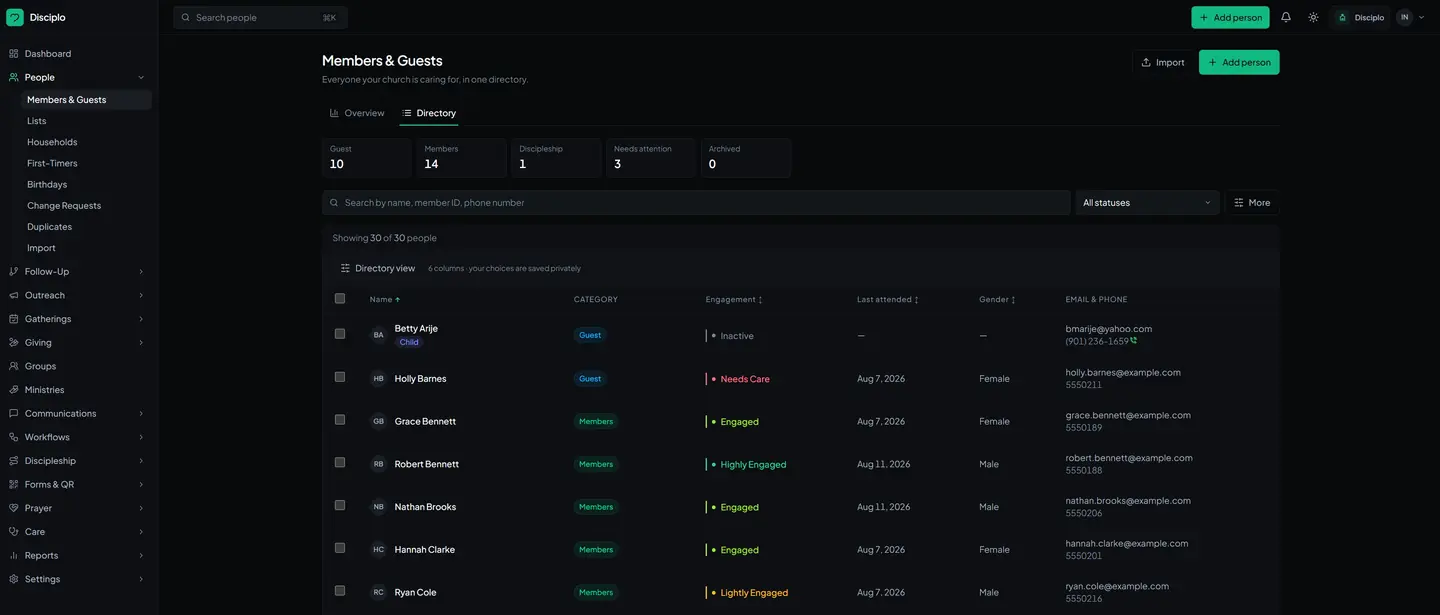
Task: Open the account menu chevron
Action: click(x=1422, y=17)
